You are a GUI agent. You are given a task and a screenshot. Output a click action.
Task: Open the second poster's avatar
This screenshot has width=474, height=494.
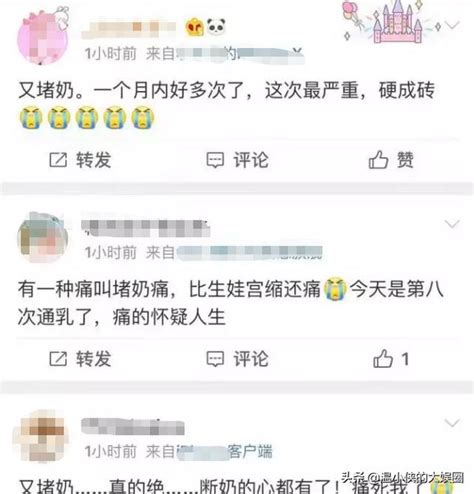(x=43, y=237)
